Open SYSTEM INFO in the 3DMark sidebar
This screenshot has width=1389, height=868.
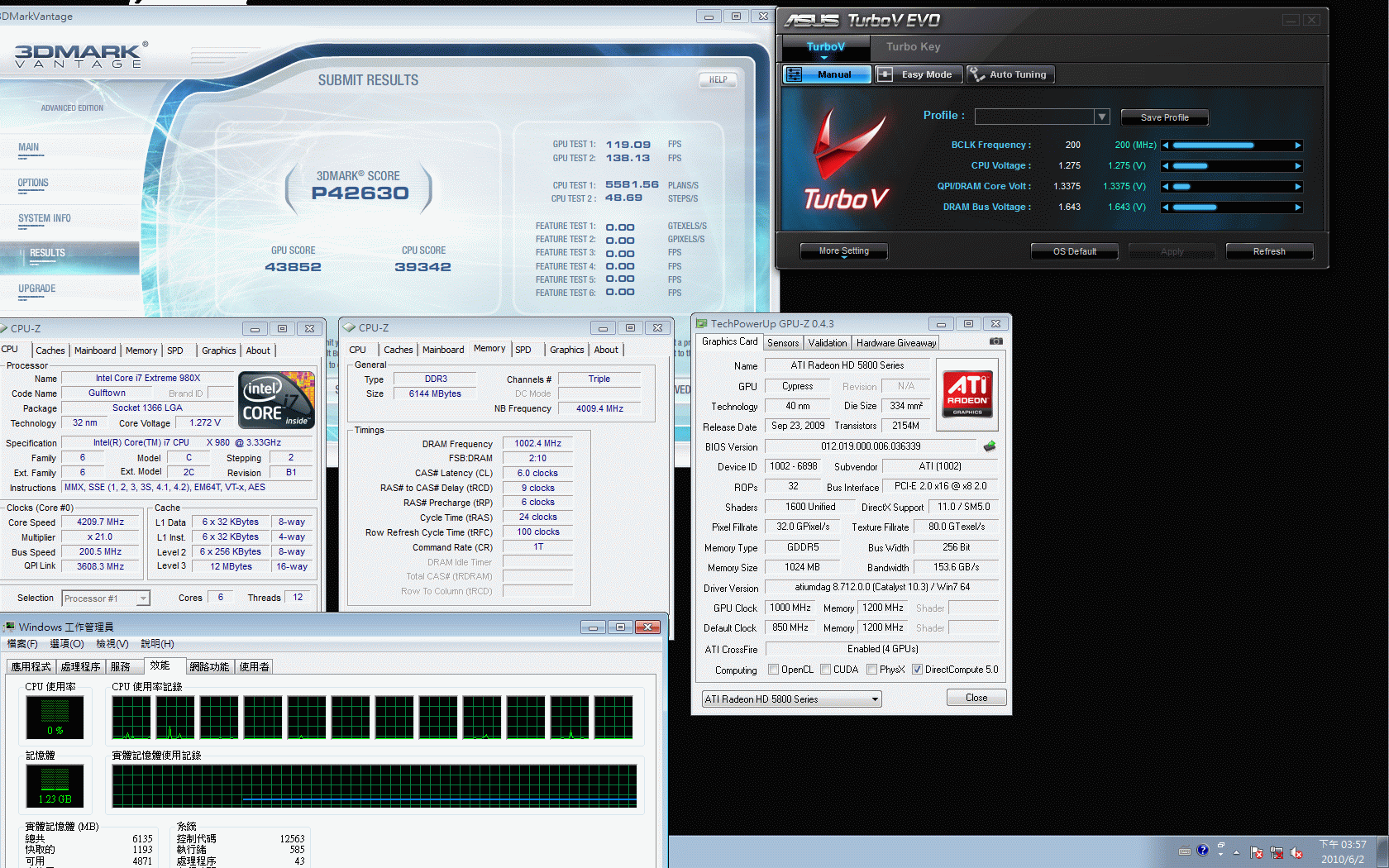coord(45,219)
